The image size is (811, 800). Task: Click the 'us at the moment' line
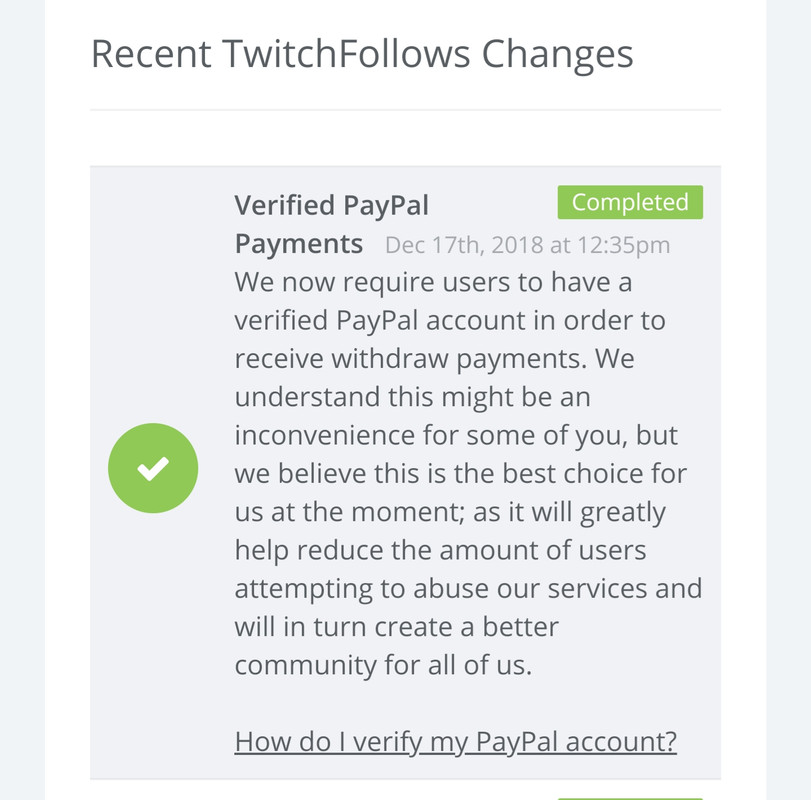pos(450,512)
